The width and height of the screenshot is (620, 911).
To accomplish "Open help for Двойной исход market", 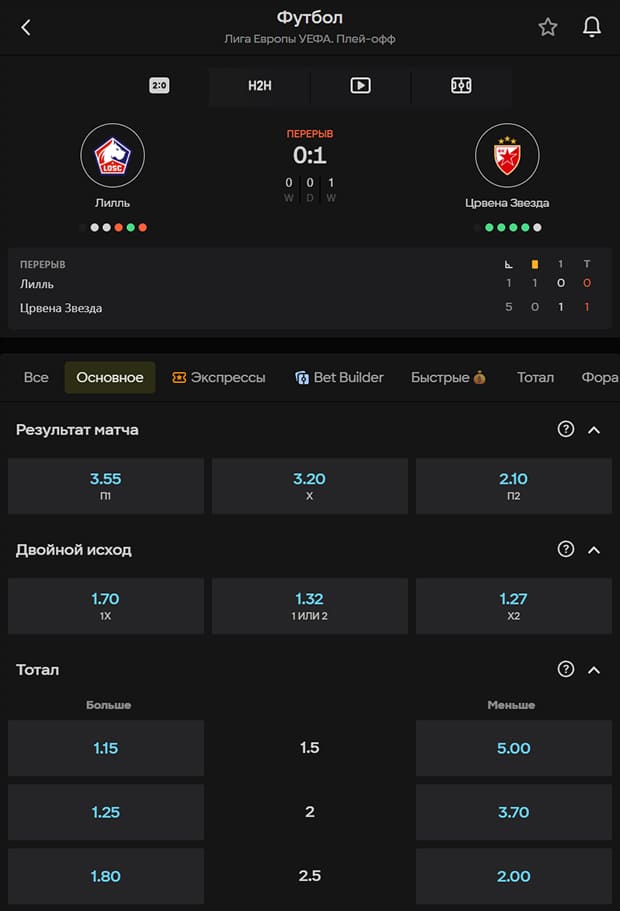I will [x=565, y=549].
